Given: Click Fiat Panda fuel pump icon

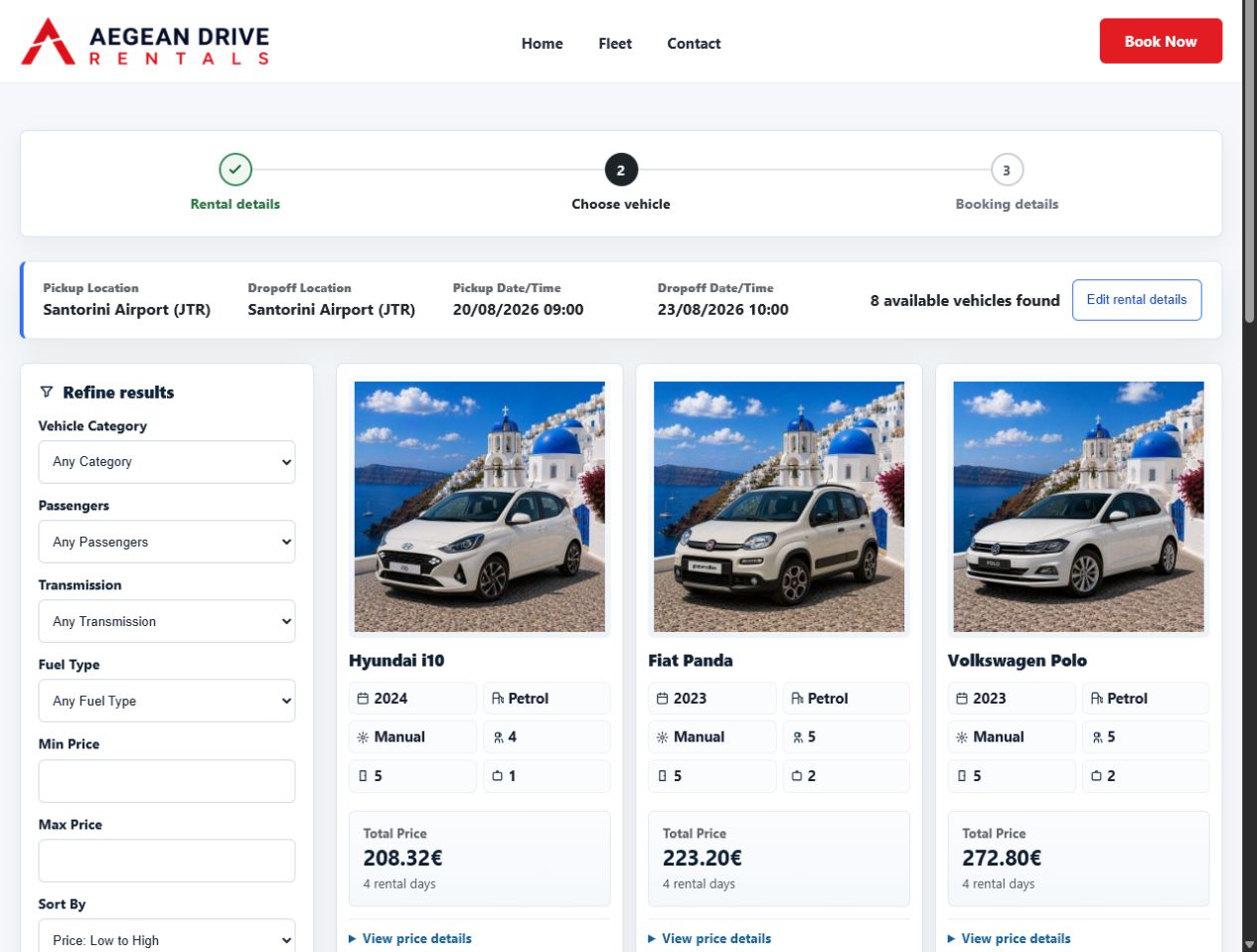Looking at the screenshot, I should point(797,699).
